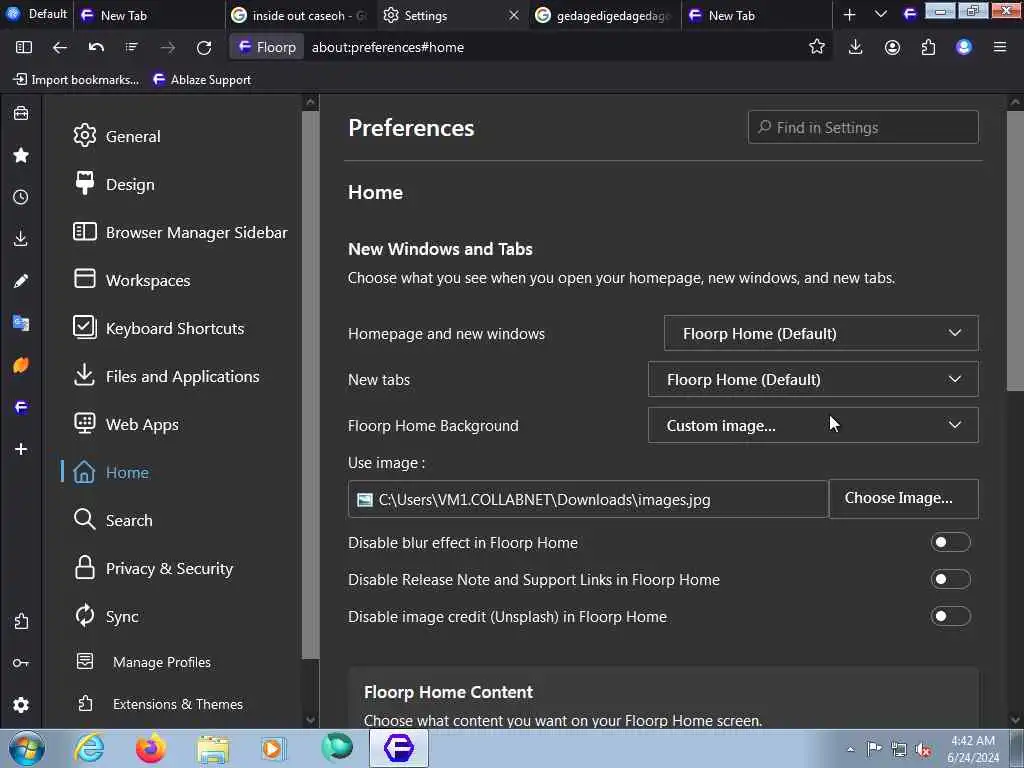This screenshot has width=1024, height=768.
Task: Open Import bookmarks... toolbar item
Action: 76,80
